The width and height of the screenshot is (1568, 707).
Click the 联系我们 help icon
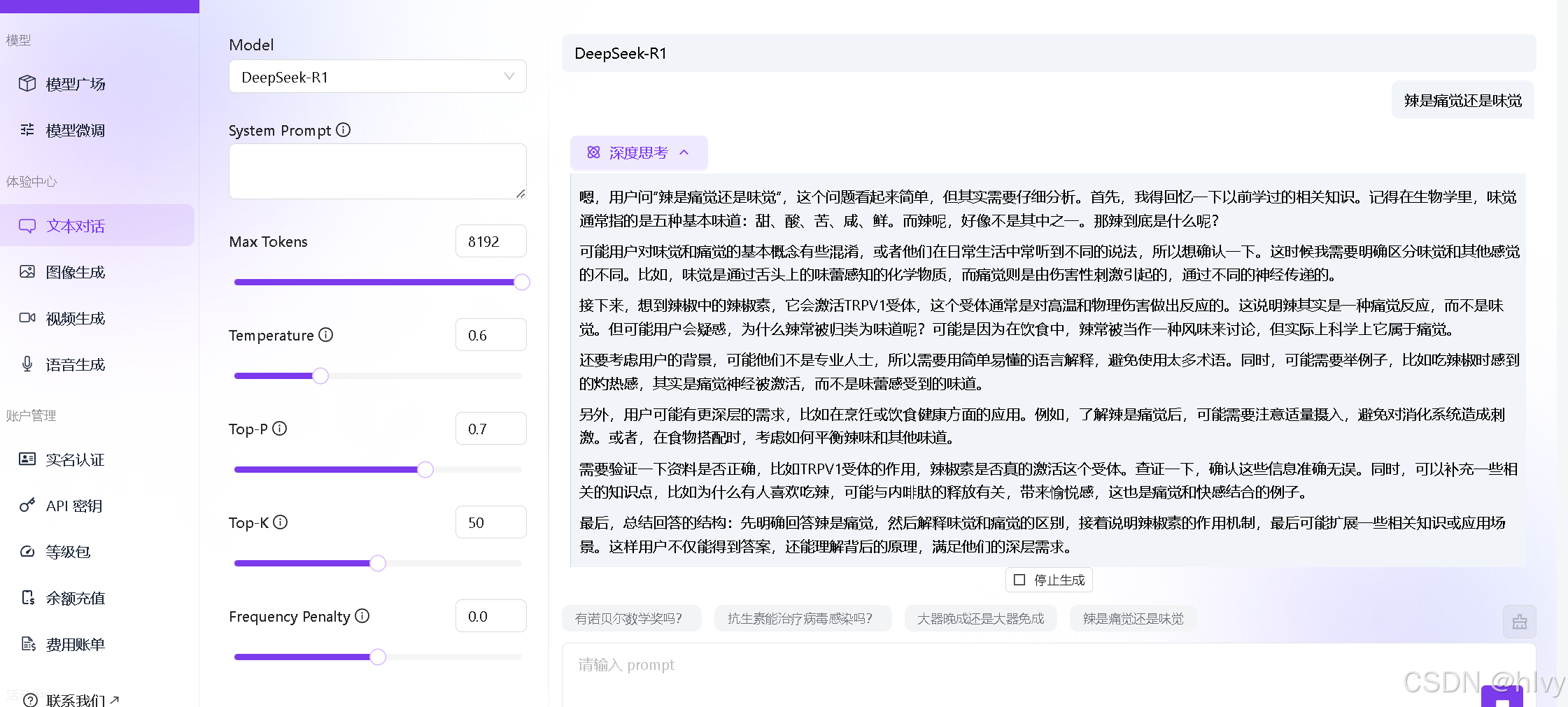click(30, 699)
